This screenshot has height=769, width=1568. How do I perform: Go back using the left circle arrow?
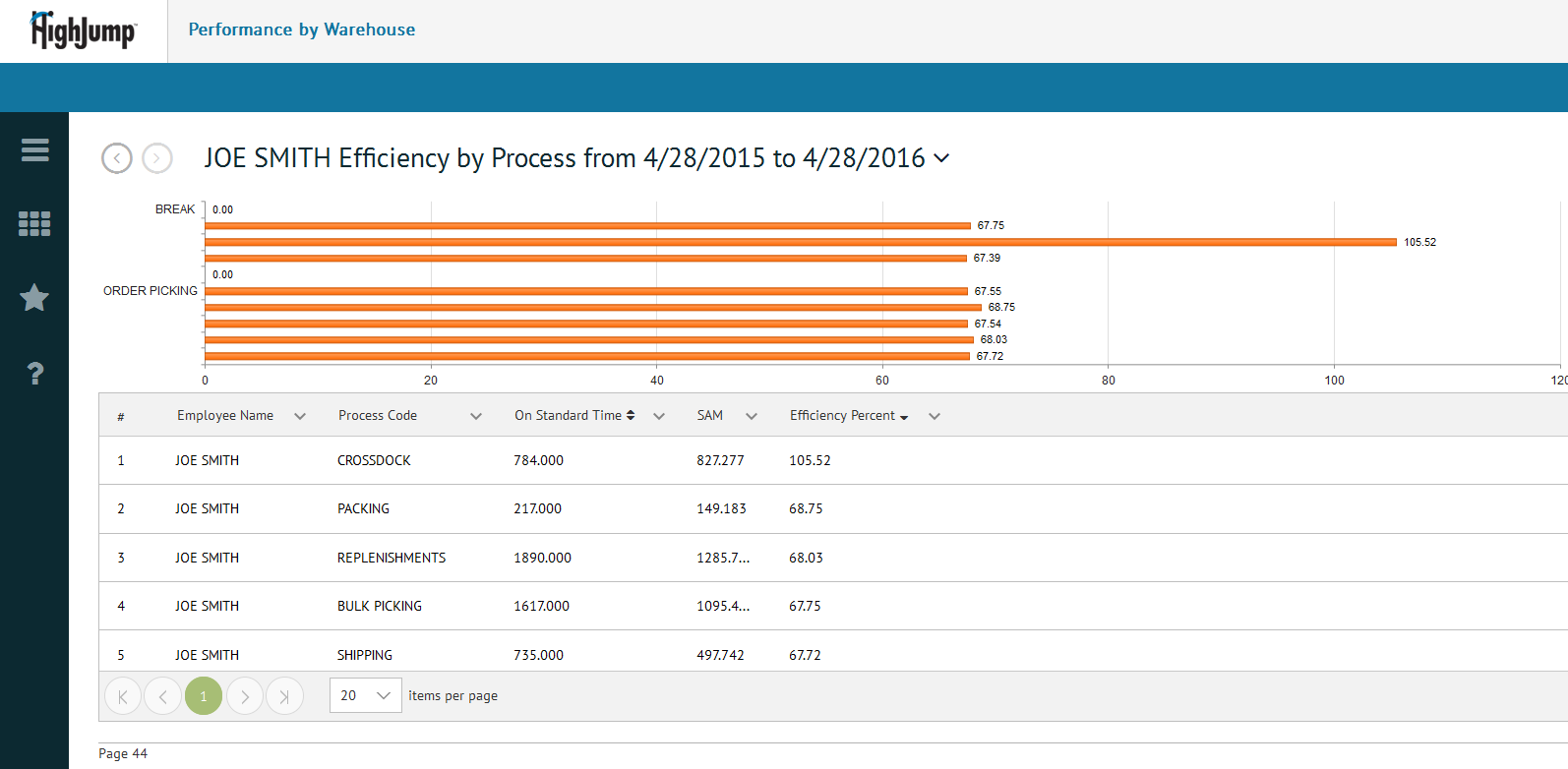point(117,158)
